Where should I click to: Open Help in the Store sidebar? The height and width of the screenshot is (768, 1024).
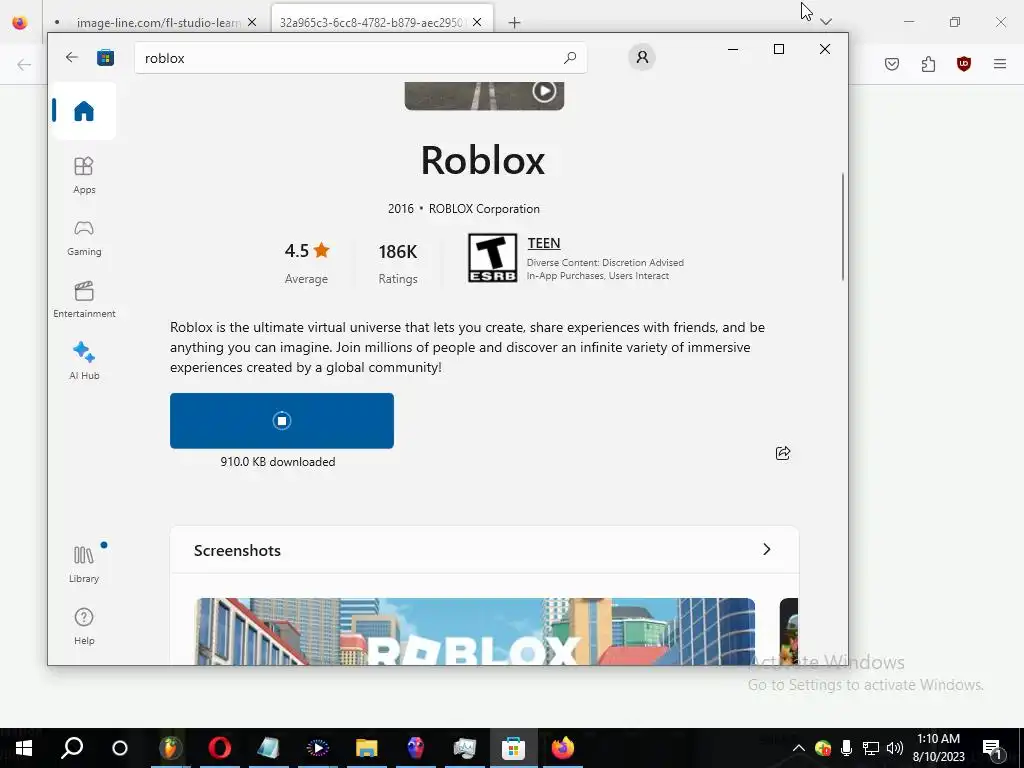point(84,626)
